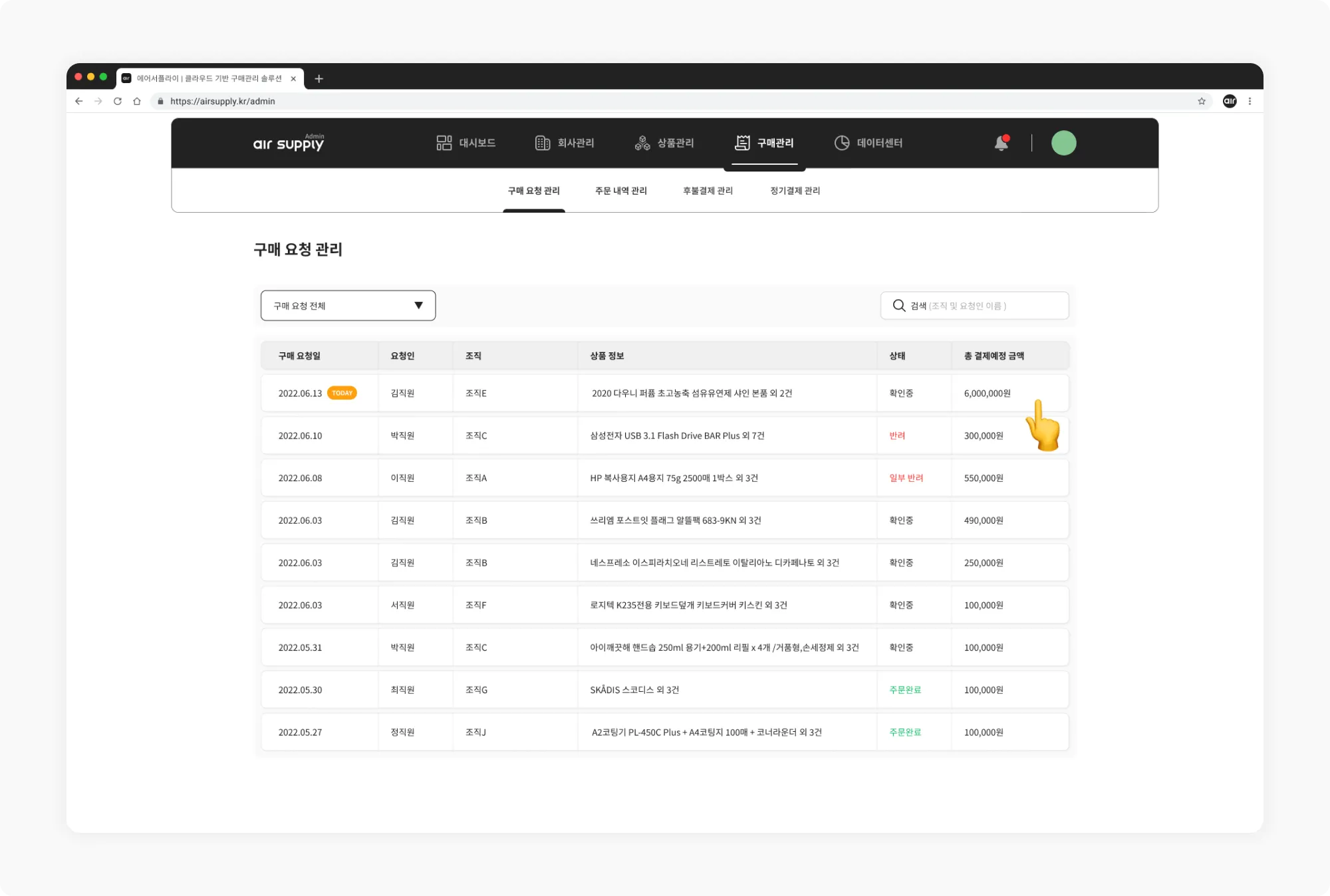Switch to 후불결제 관리 tab

708,191
